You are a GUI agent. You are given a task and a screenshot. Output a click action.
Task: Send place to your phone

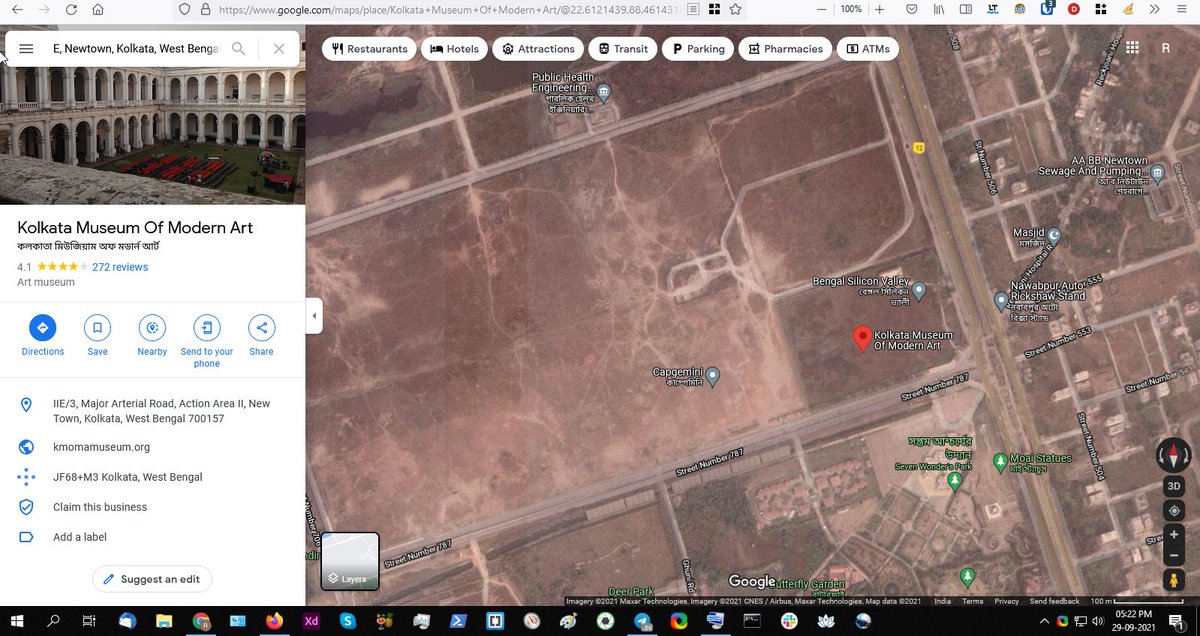point(207,341)
